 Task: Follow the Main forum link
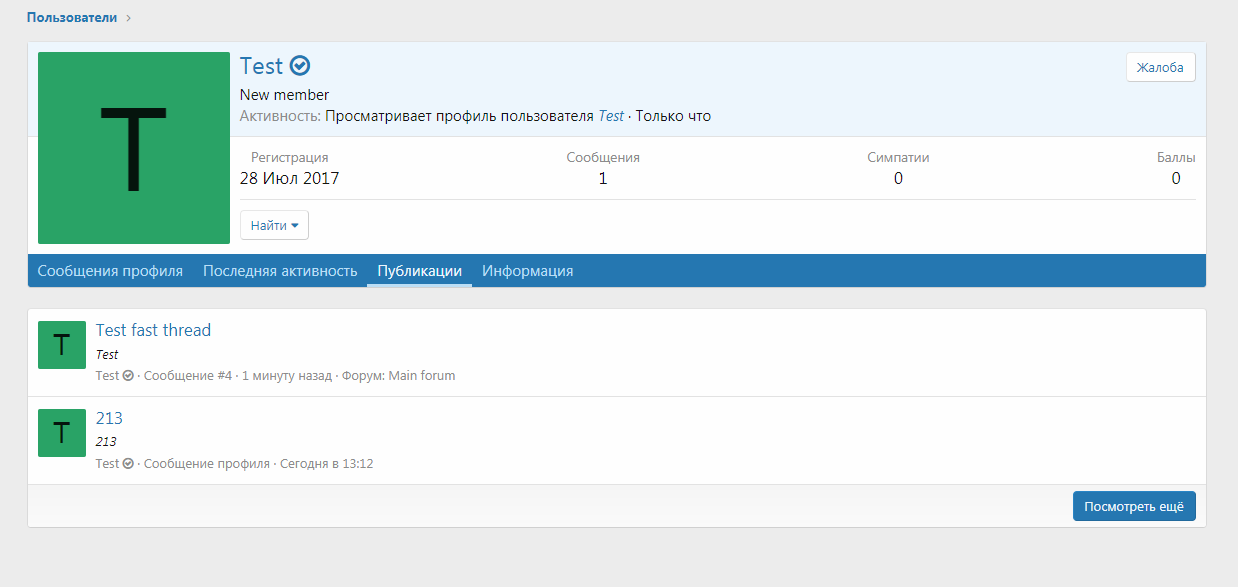coord(424,375)
